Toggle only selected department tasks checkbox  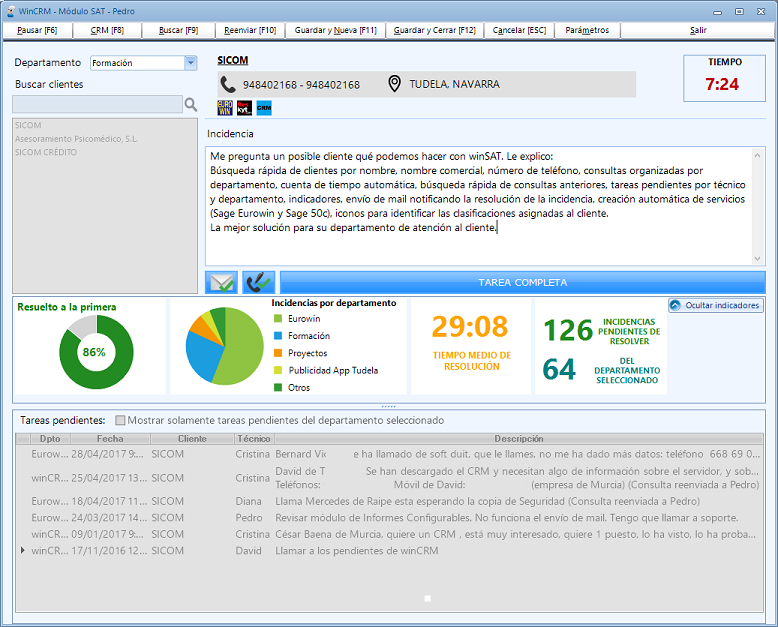pos(120,420)
